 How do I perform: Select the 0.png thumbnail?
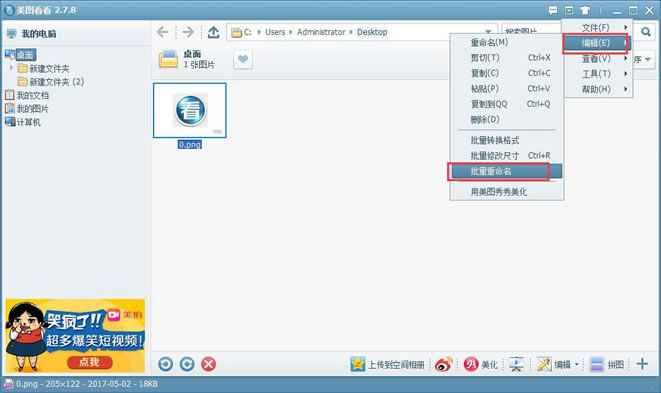[190, 110]
